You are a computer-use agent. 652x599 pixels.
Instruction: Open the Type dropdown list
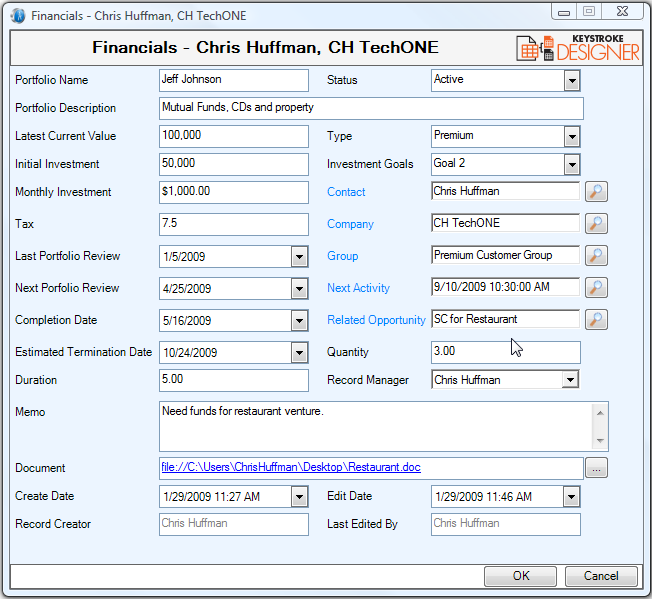[x=572, y=137]
